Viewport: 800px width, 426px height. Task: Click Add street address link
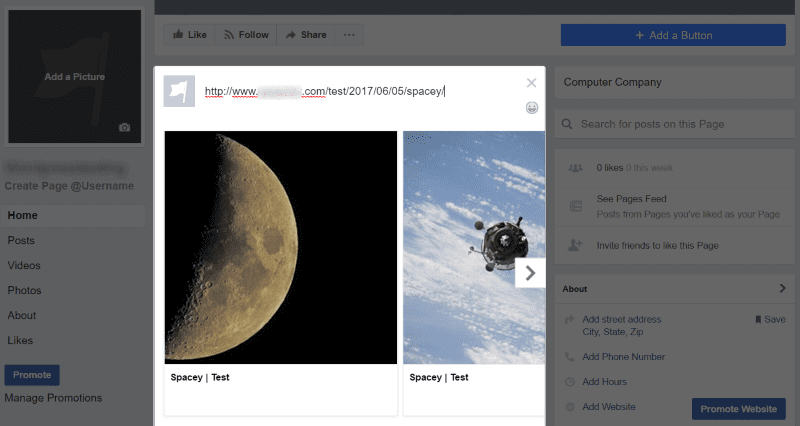pos(622,319)
